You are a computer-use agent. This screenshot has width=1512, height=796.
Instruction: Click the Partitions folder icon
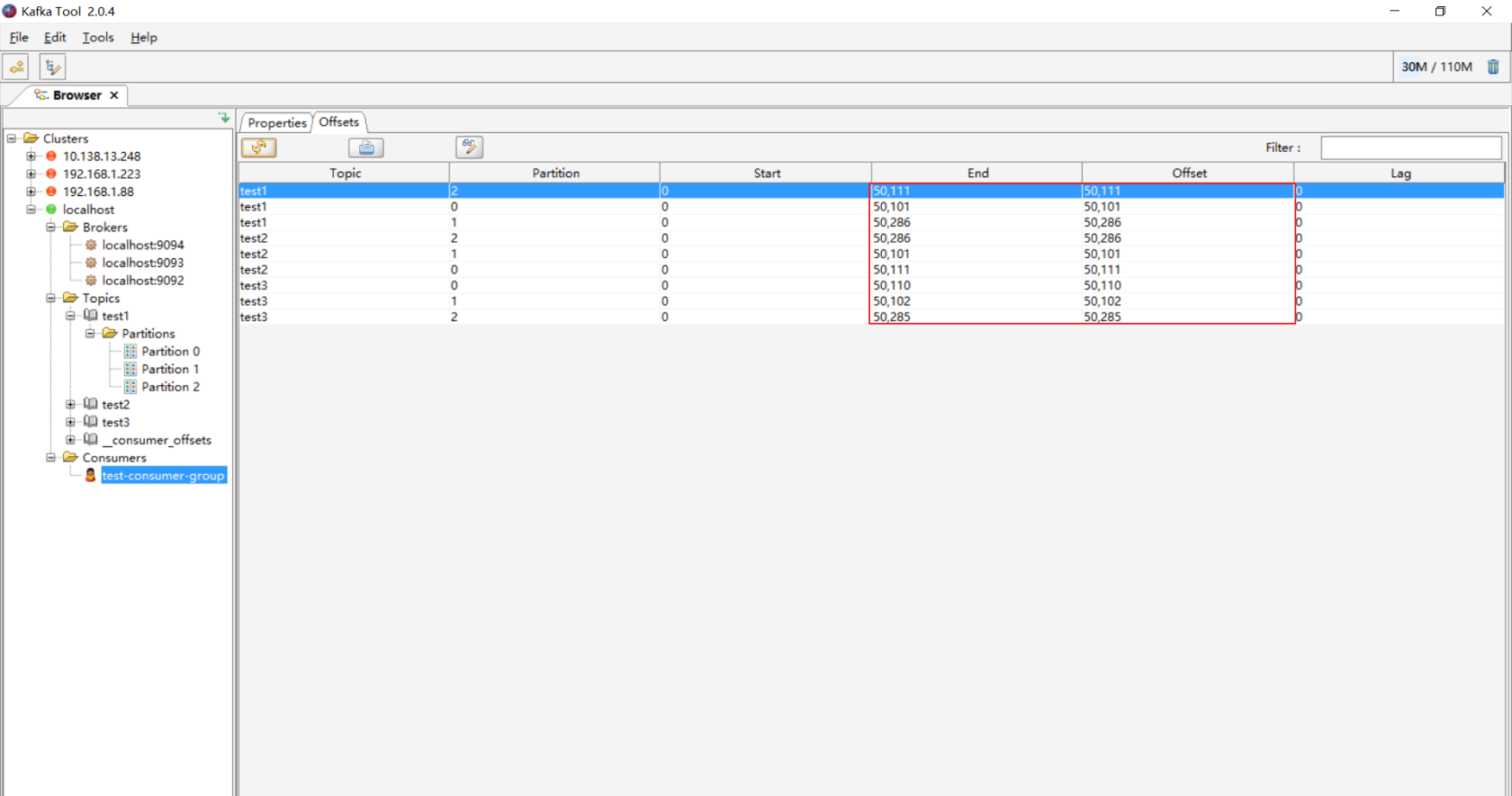110,334
